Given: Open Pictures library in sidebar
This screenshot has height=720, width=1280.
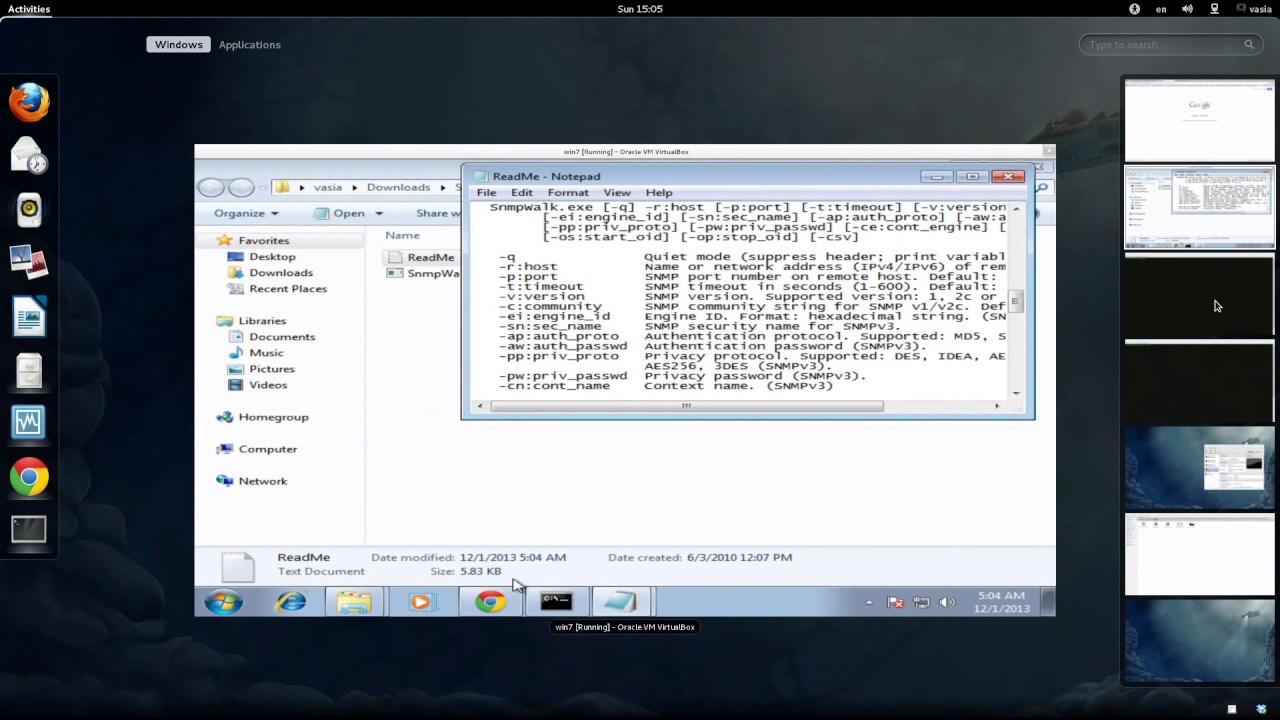Looking at the screenshot, I should 272,368.
